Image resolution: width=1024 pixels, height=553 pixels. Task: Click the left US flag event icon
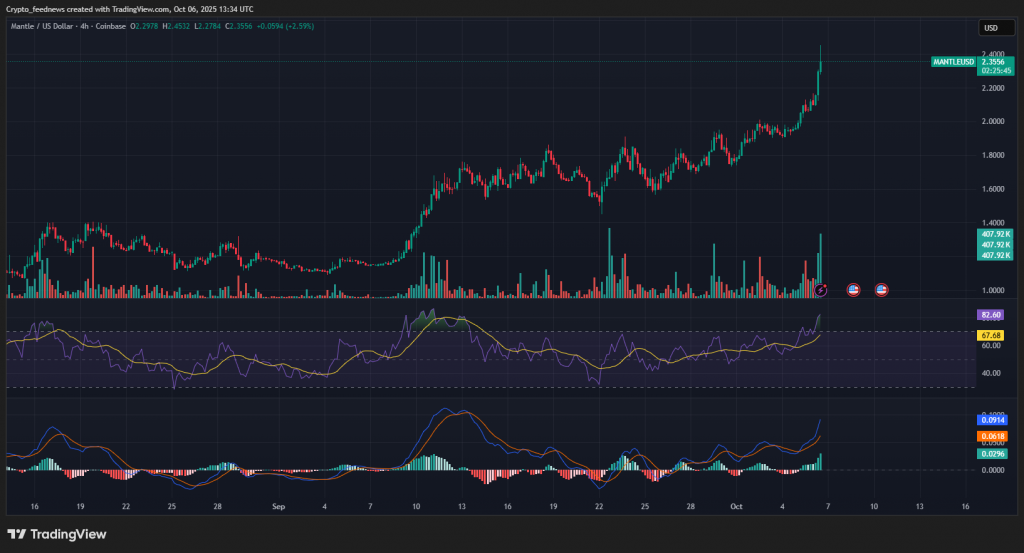(x=853, y=290)
